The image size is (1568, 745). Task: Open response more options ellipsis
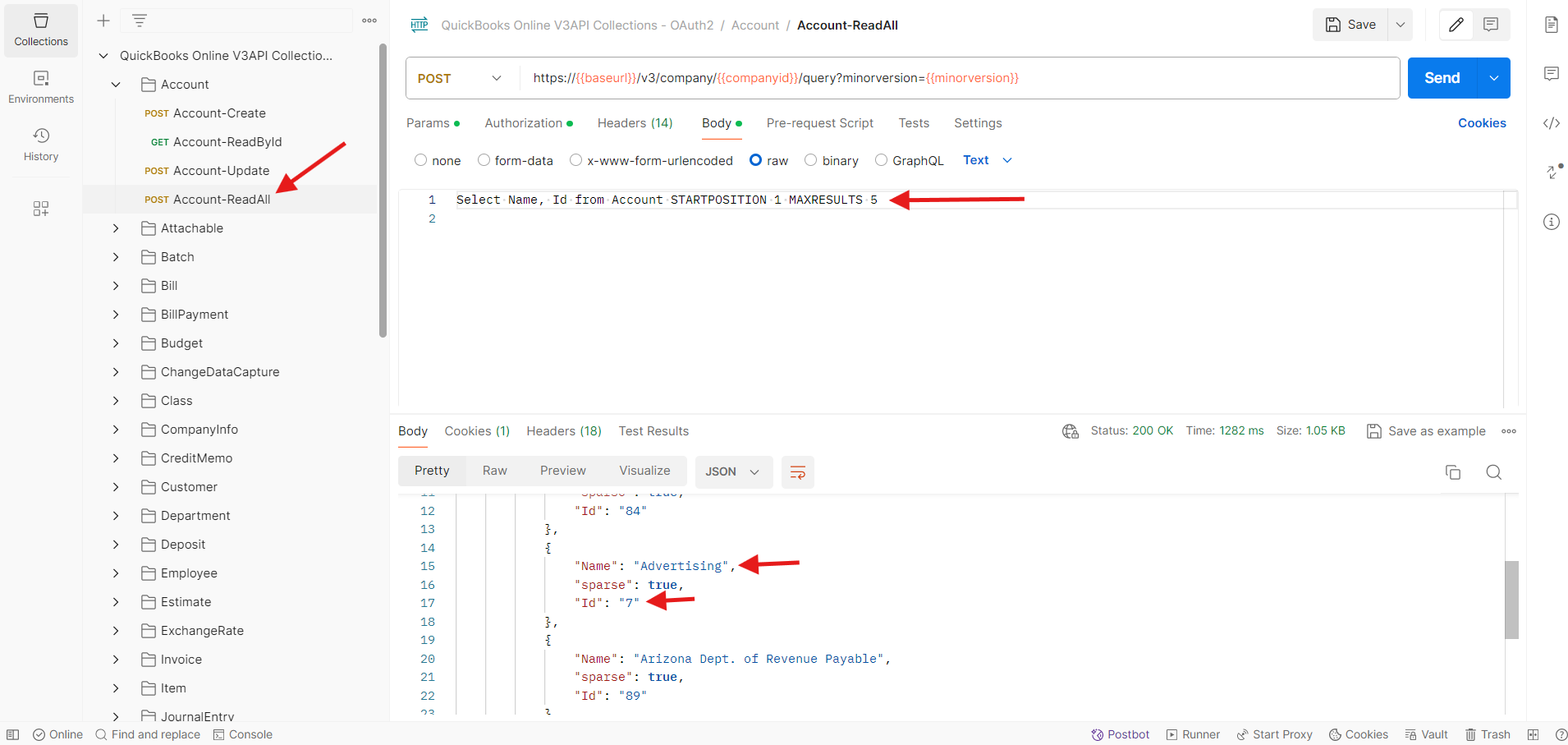1509,431
